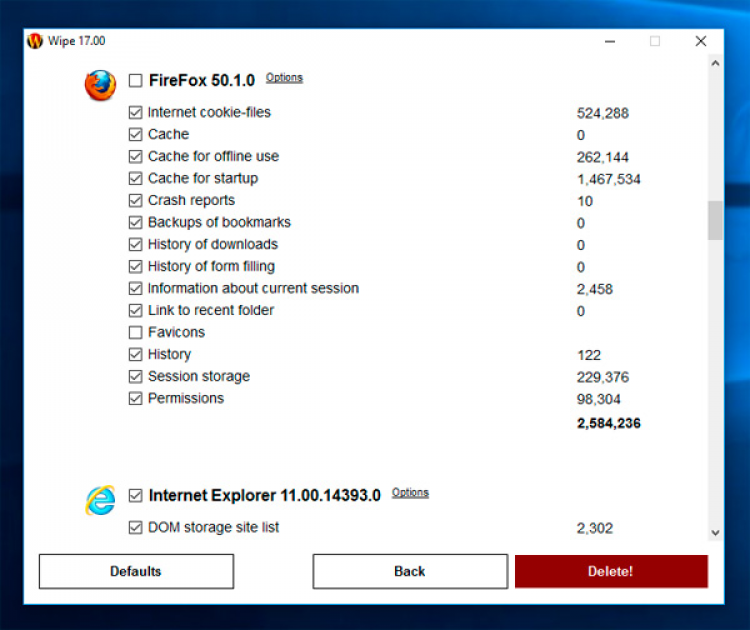Screen dimensions: 750x630
Task: Click the History value 122
Action: (589, 355)
